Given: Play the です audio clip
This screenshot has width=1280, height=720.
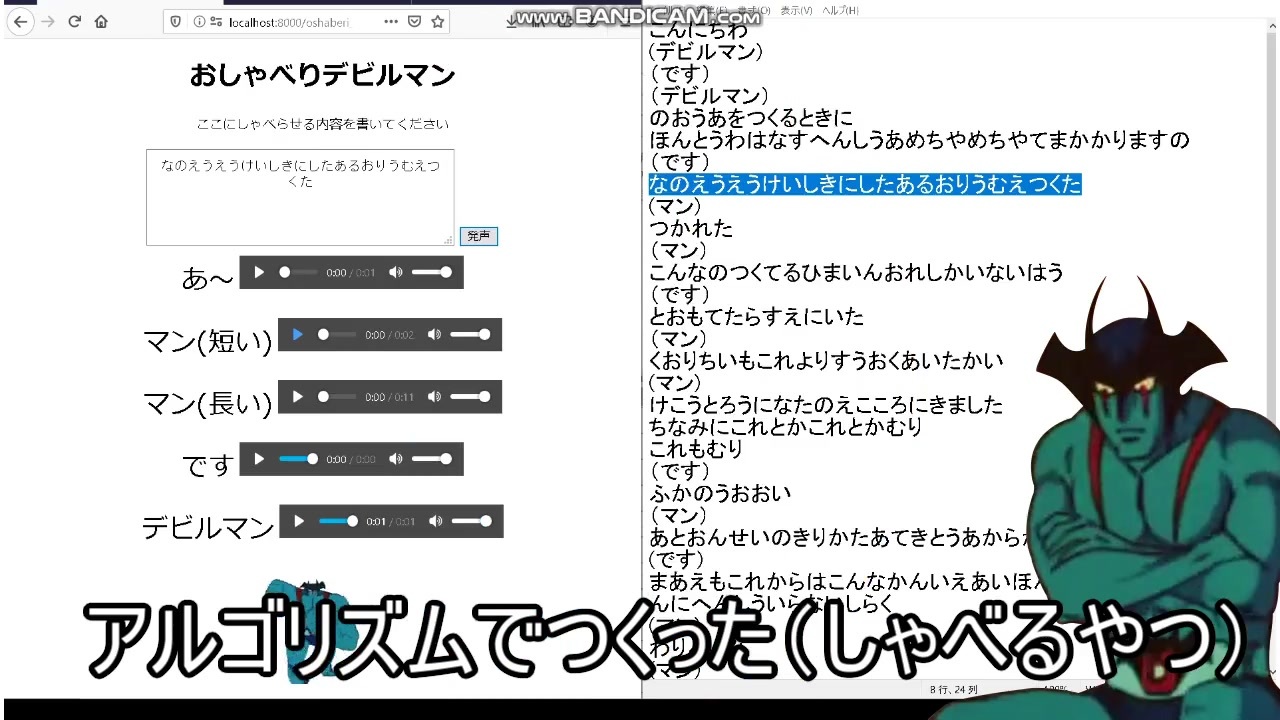Looking at the screenshot, I should coord(259,459).
